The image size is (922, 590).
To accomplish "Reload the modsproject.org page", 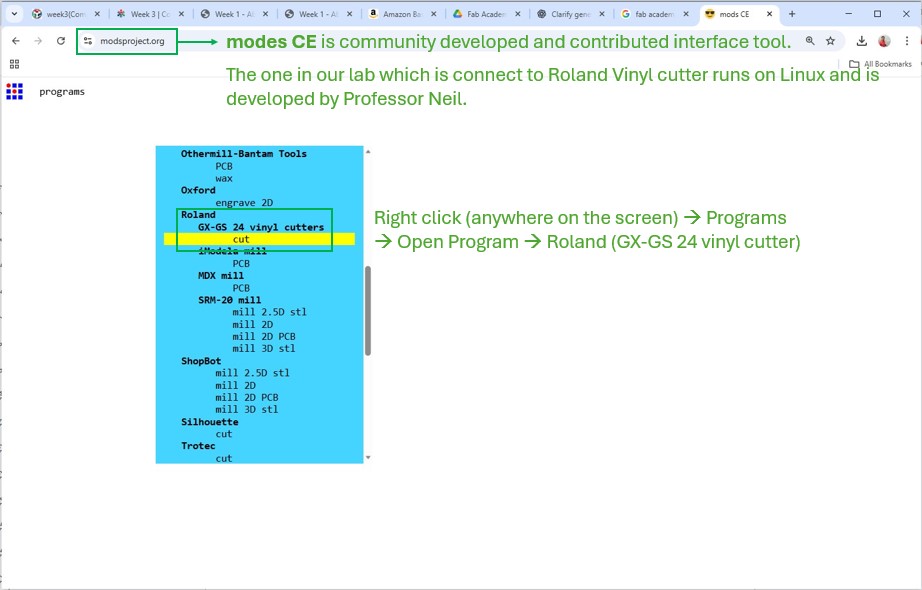I will coord(61,41).
